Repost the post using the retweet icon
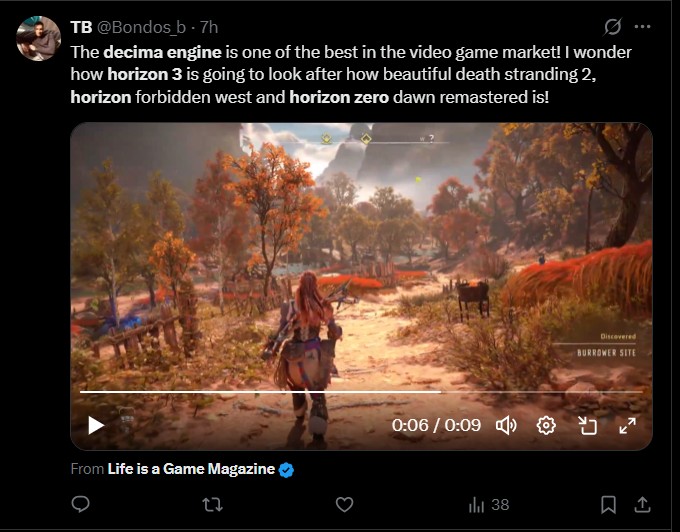Image resolution: width=680 pixels, height=532 pixels. click(x=212, y=504)
